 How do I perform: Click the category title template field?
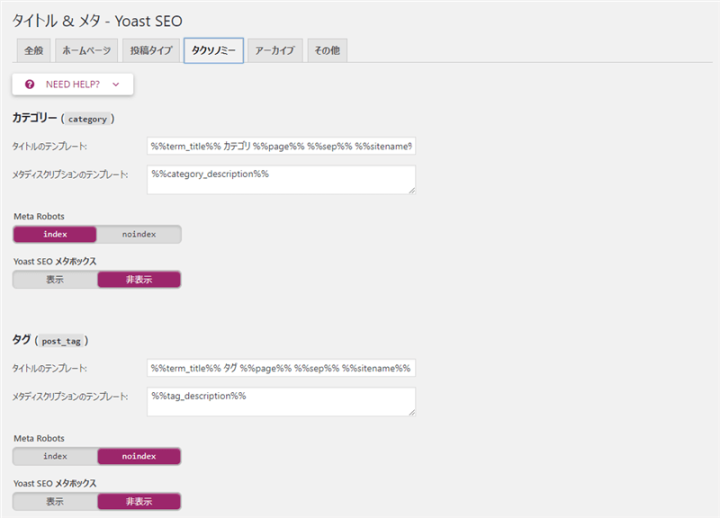280,146
